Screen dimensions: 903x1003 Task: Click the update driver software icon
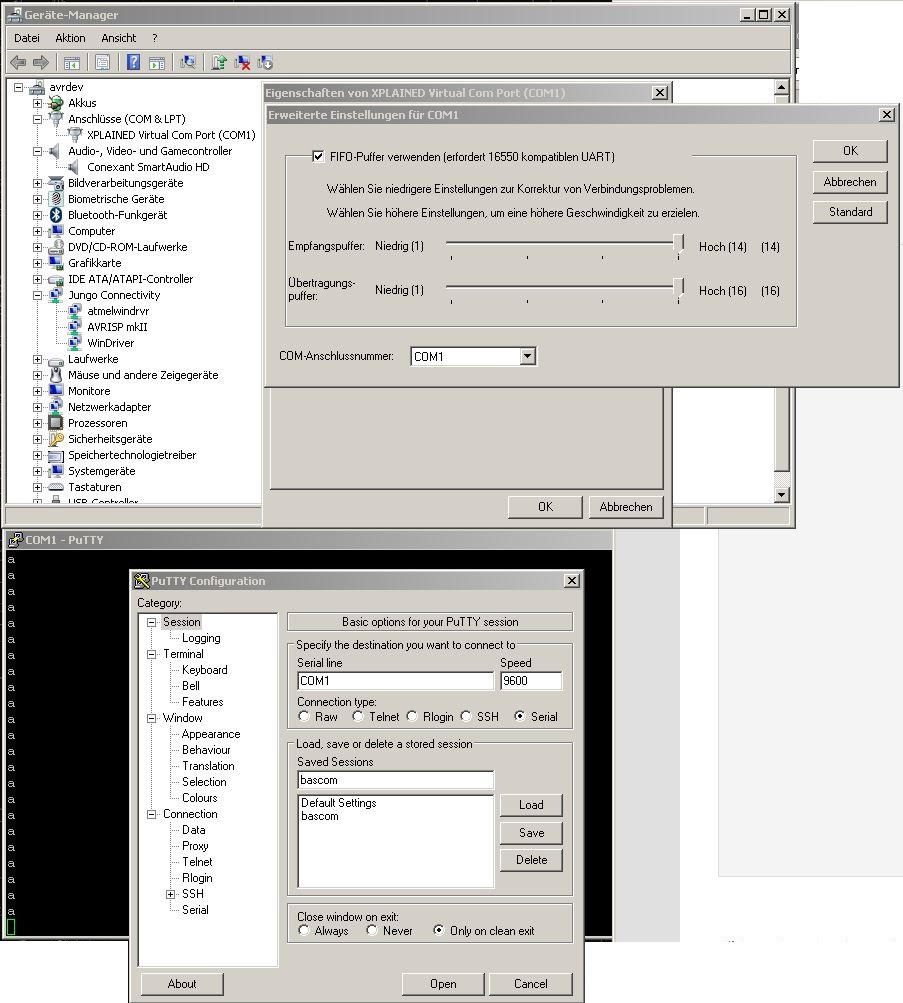pos(219,62)
